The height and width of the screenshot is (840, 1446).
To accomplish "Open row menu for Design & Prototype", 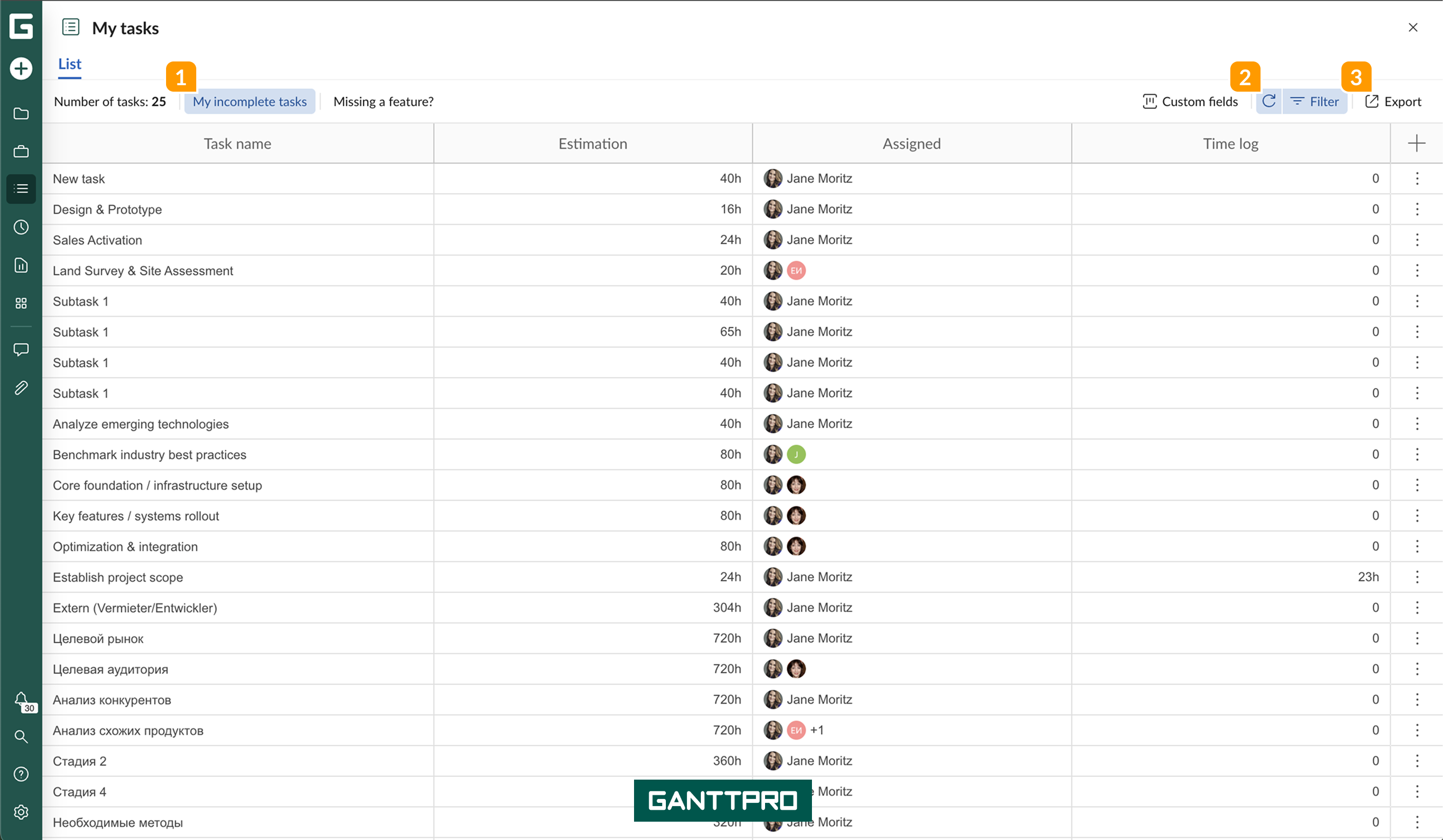I will [x=1417, y=209].
